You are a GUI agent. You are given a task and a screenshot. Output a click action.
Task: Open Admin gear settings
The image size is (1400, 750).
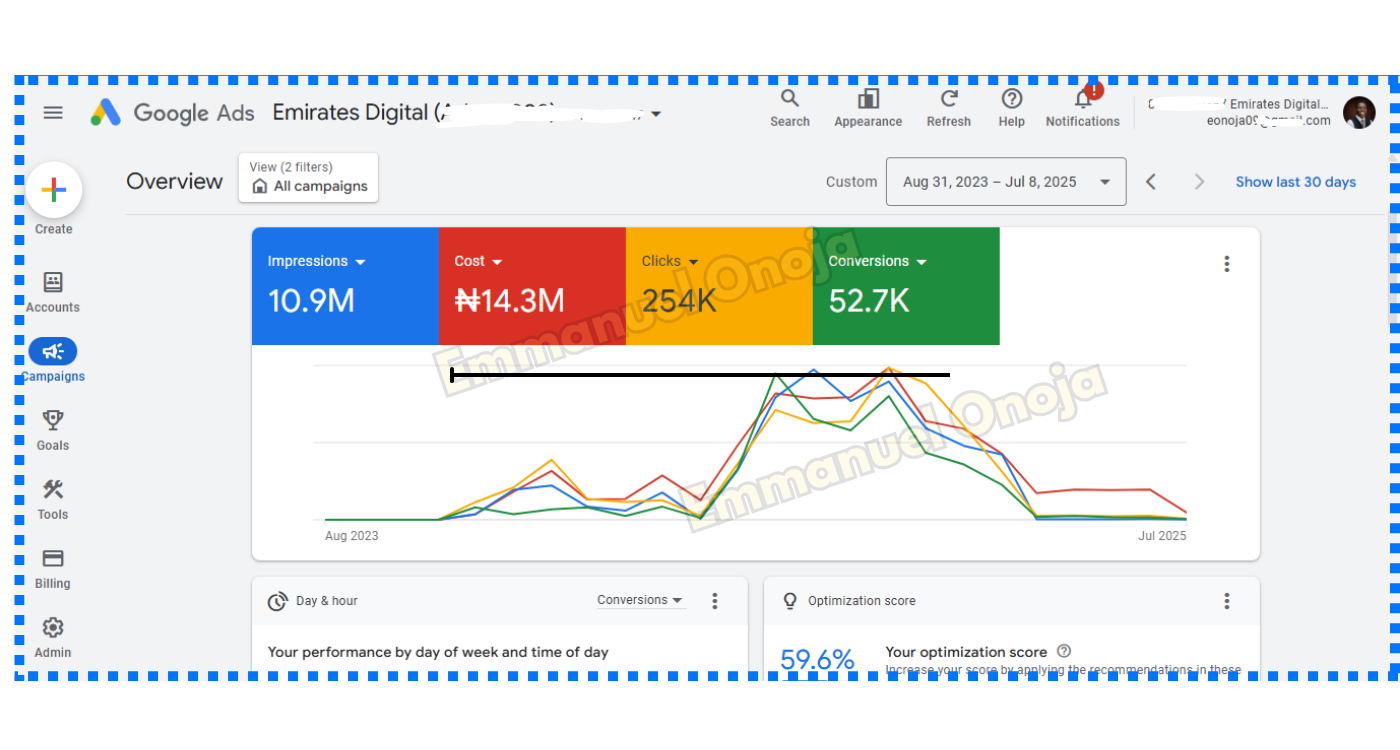point(53,628)
